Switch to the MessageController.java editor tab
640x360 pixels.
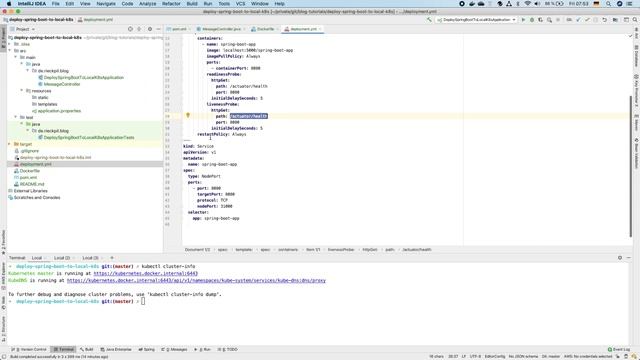pyautogui.click(x=221, y=29)
